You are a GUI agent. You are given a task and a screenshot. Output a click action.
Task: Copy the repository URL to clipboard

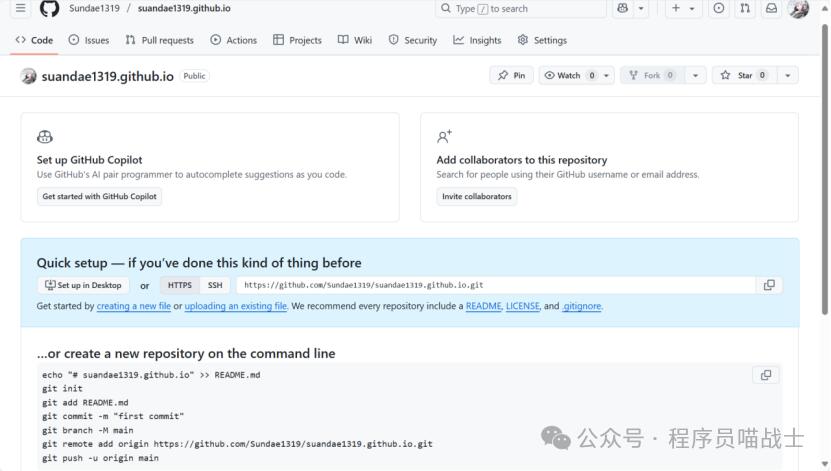pos(768,285)
